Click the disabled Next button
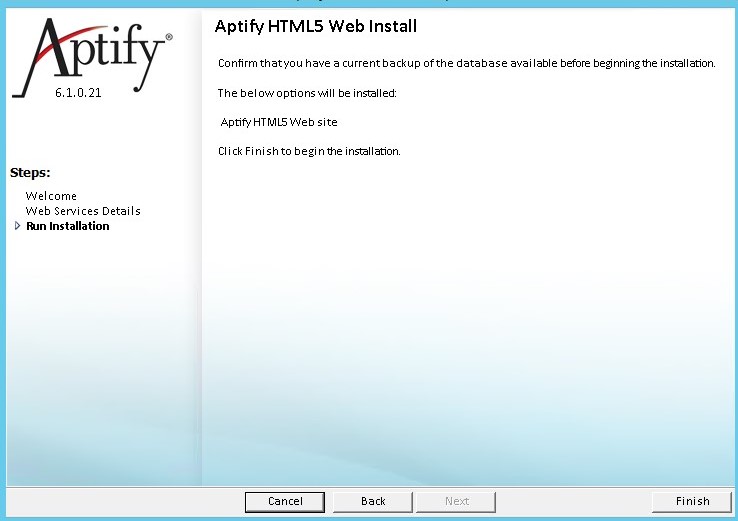The image size is (738, 521). pyautogui.click(x=456, y=502)
